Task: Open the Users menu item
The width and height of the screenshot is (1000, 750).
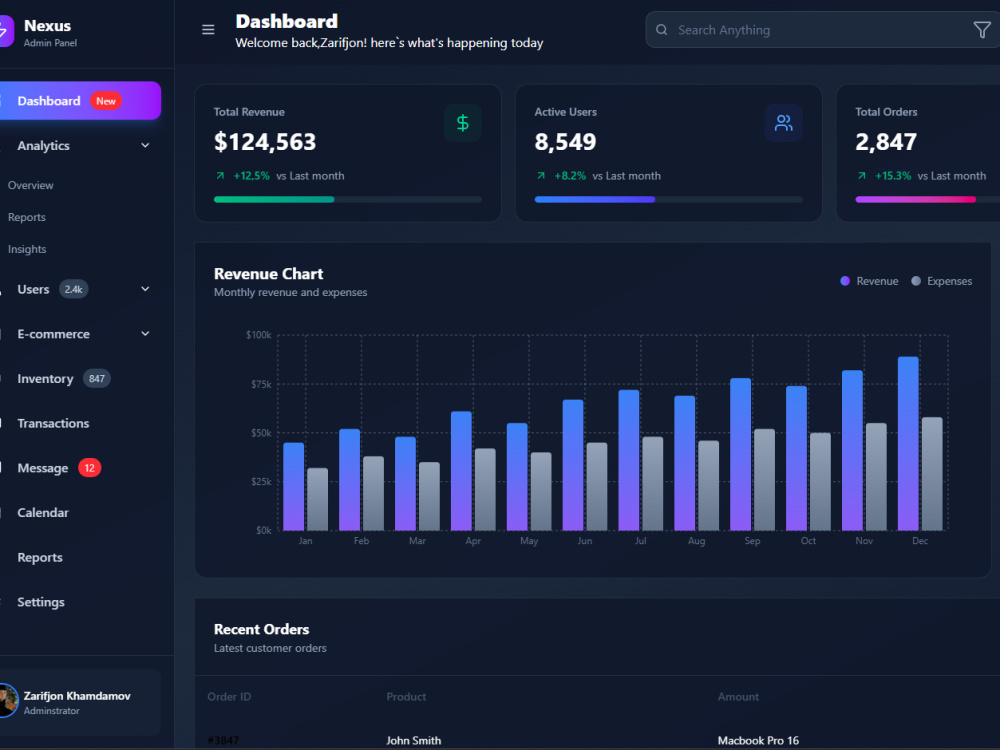Action: pyautogui.click(x=80, y=289)
